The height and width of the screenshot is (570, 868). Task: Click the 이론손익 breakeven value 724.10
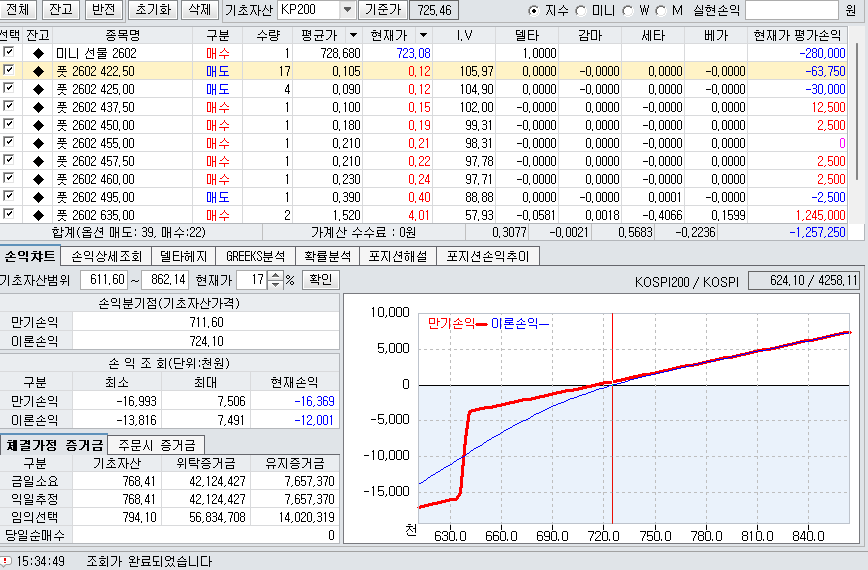pos(206,341)
